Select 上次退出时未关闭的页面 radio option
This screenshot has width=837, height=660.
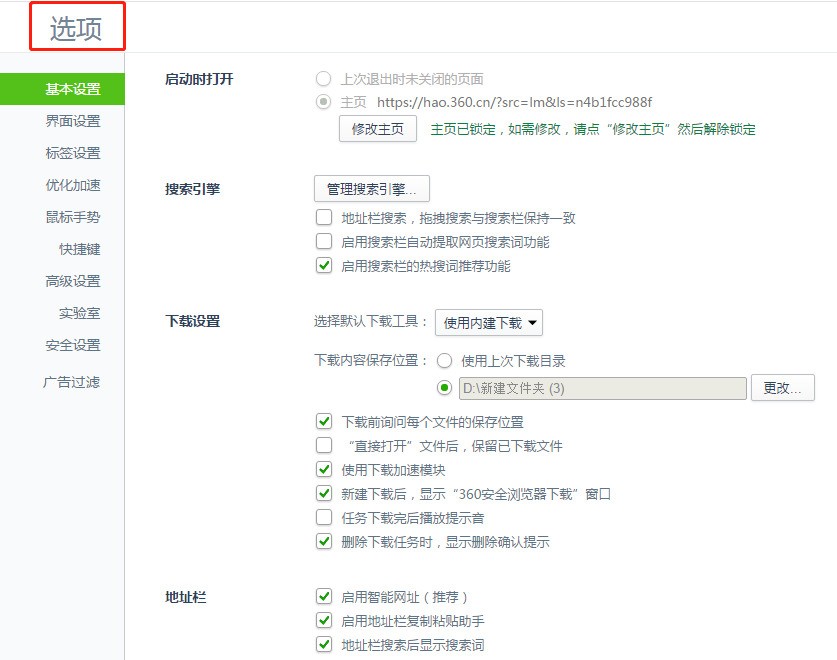(x=322, y=78)
